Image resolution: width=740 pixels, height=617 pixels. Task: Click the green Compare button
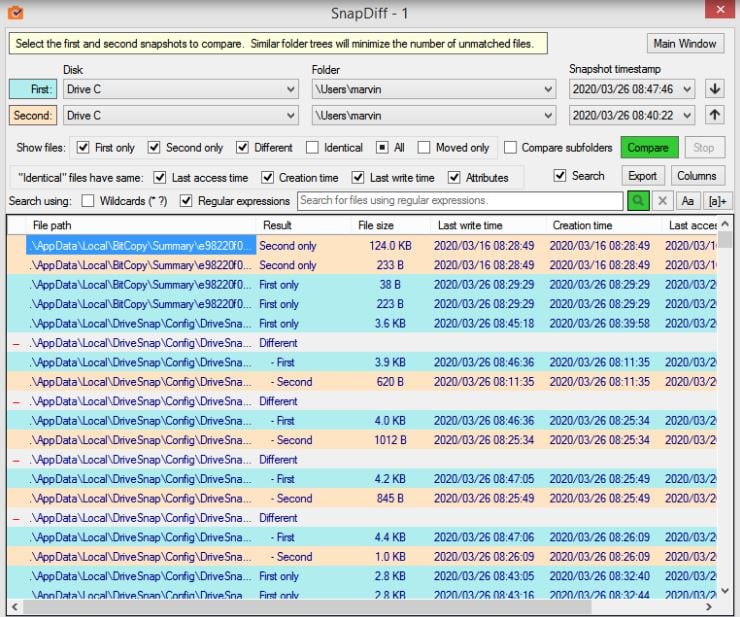[649, 147]
